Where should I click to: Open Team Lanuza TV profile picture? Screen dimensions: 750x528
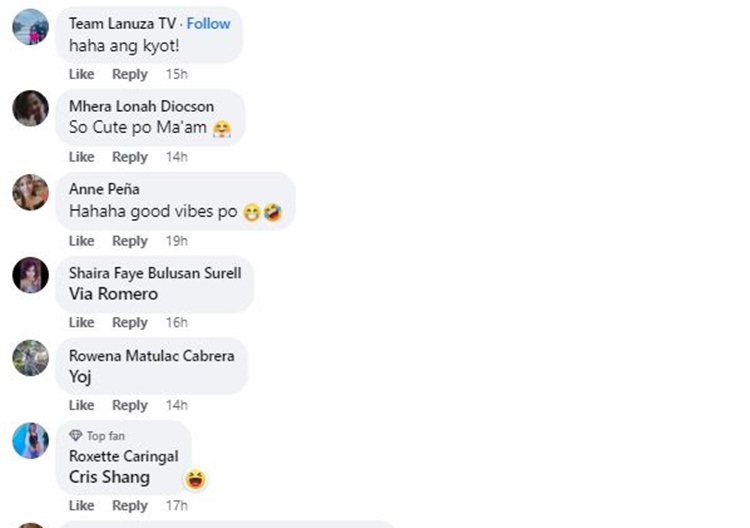pyautogui.click(x=30, y=27)
